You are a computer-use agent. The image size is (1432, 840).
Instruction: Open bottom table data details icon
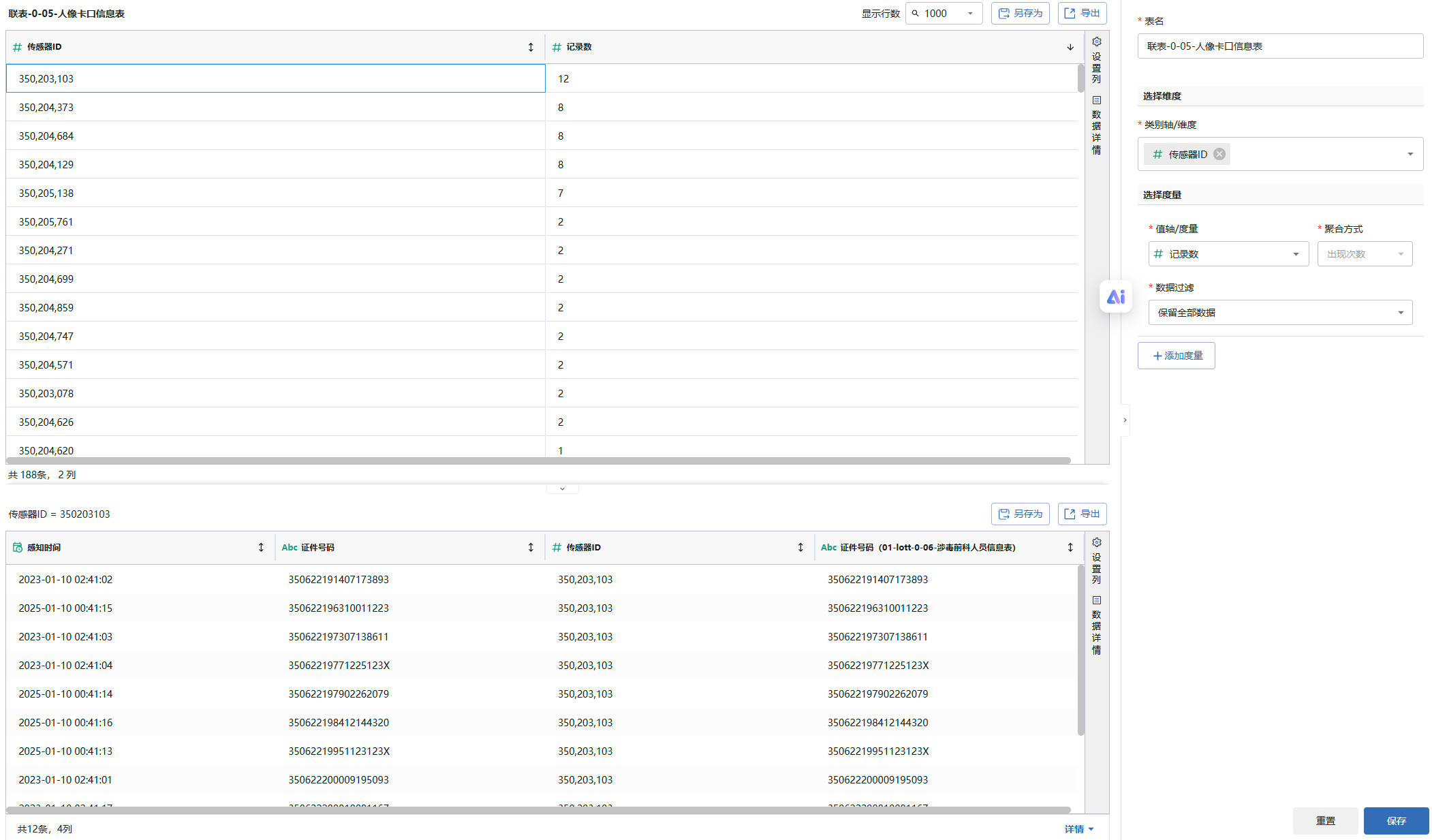click(1096, 601)
